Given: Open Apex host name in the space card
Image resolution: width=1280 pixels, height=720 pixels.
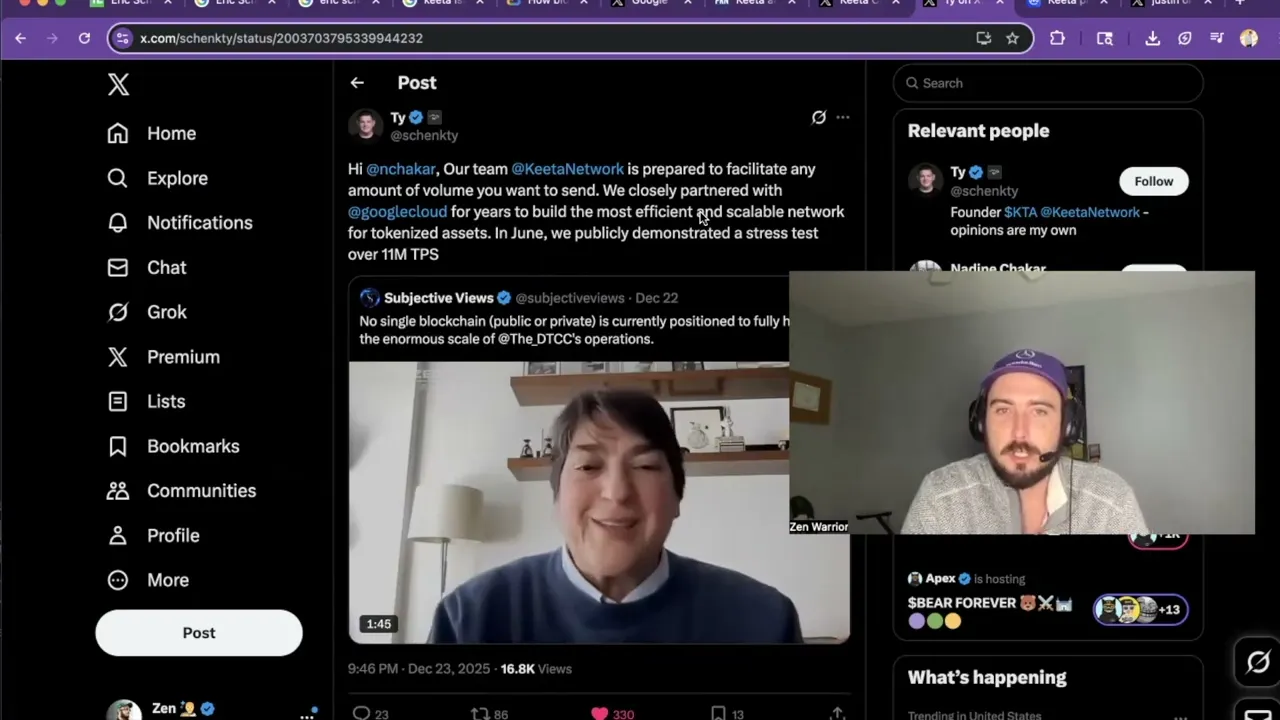Looking at the screenshot, I should (x=940, y=579).
